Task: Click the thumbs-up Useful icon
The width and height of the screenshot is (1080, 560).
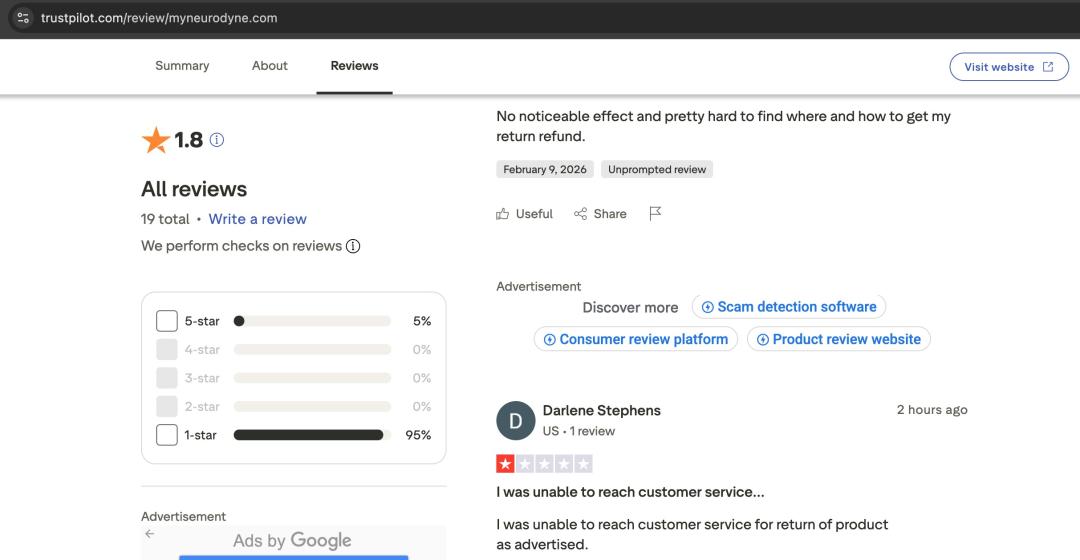Action: 503,214
